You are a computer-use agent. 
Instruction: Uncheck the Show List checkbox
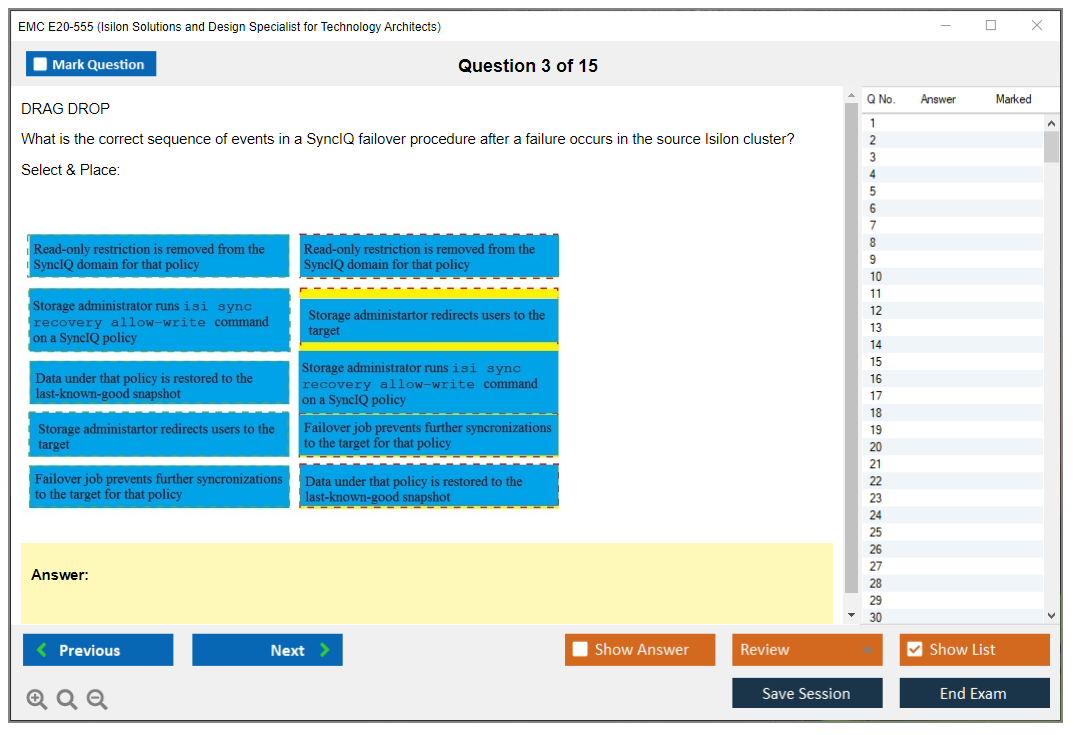[914, 650]
